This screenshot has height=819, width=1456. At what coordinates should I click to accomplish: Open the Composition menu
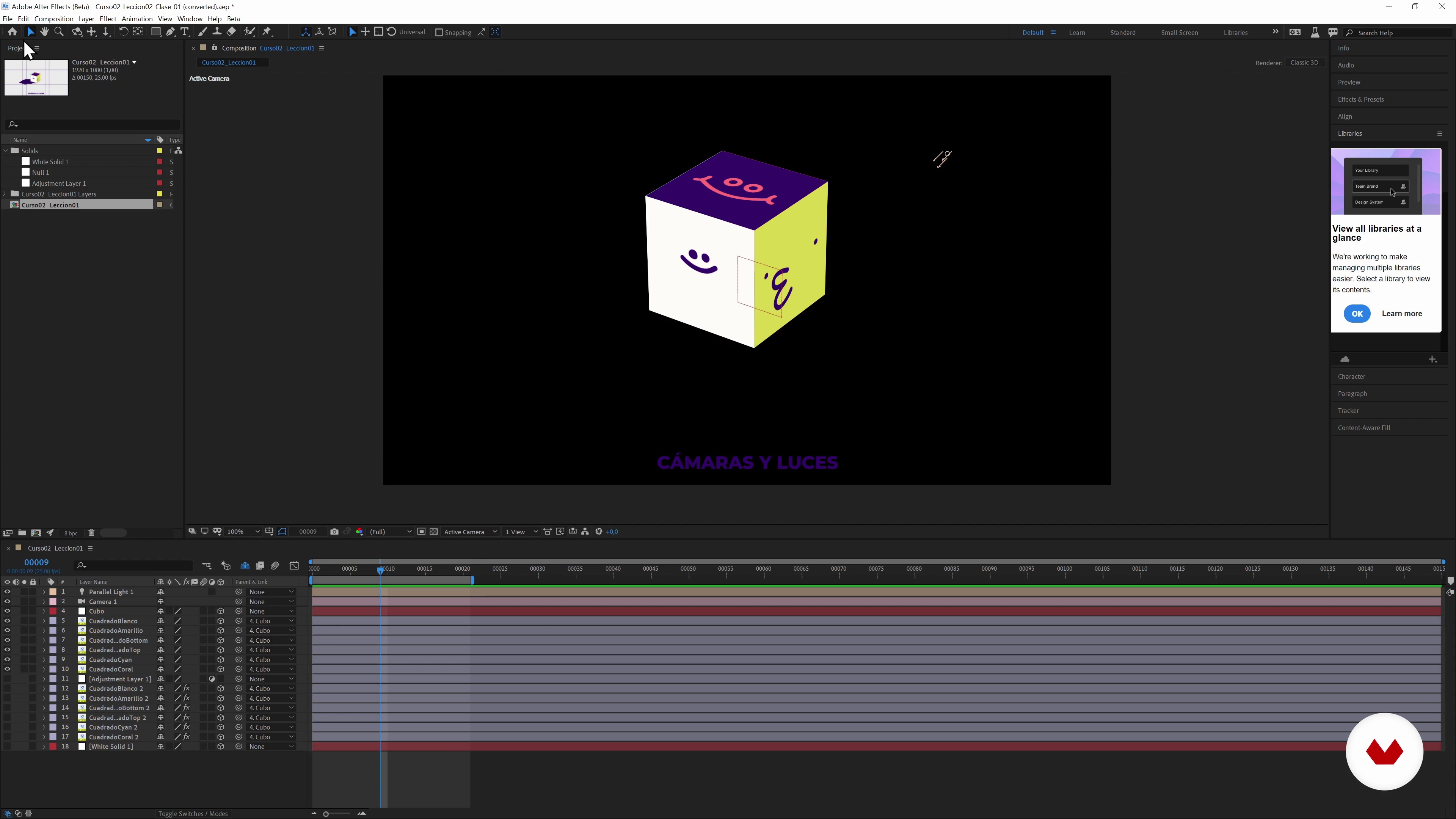tap(54, 19)
